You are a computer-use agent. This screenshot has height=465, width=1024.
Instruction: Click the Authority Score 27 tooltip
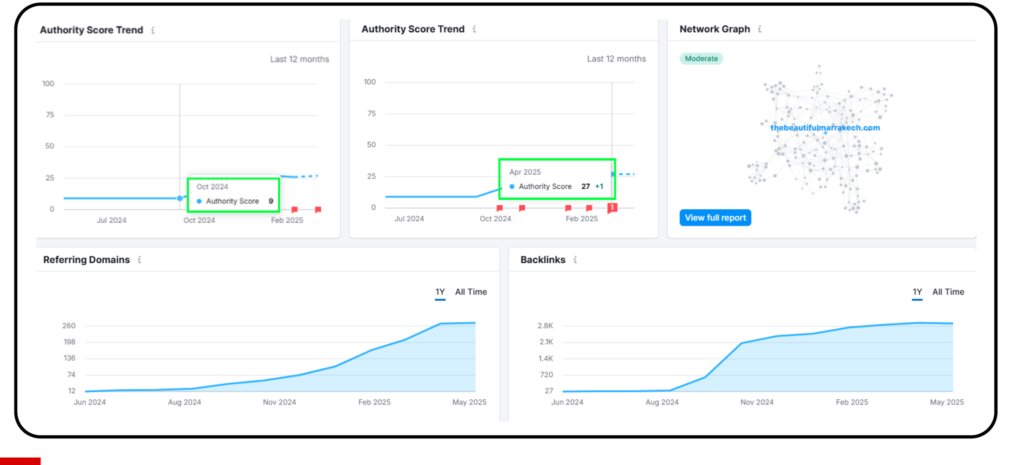coord(557,179)
